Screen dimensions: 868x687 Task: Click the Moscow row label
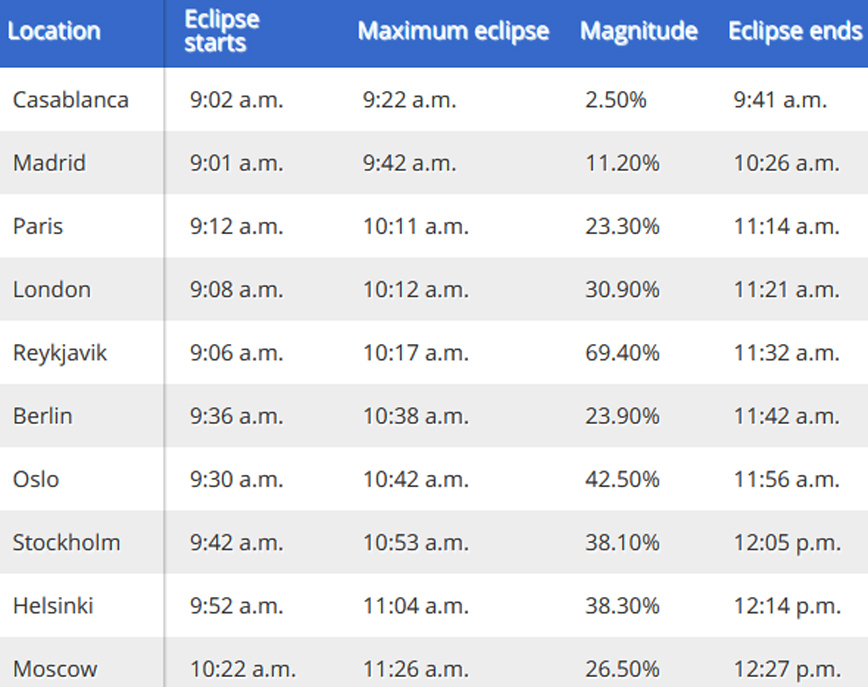55,669
